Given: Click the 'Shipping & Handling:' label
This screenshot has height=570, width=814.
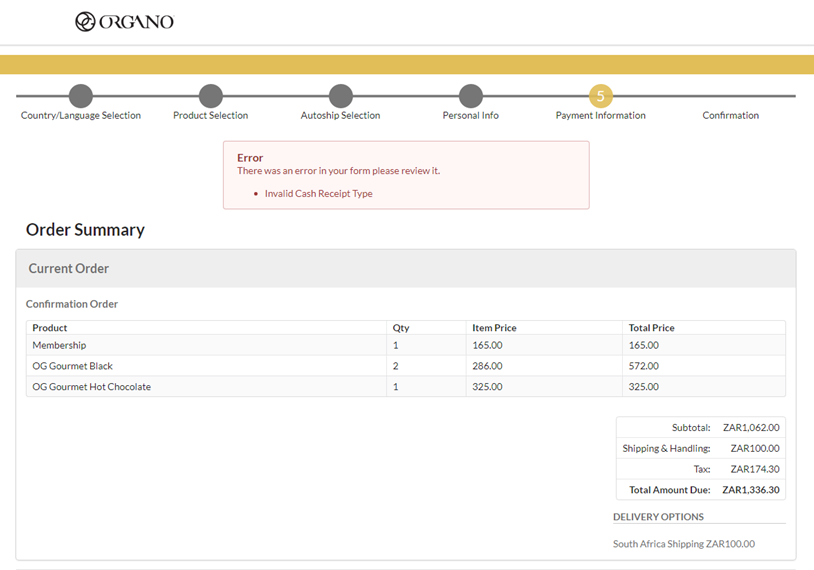Looking at the screenshot, I should 667,449.
